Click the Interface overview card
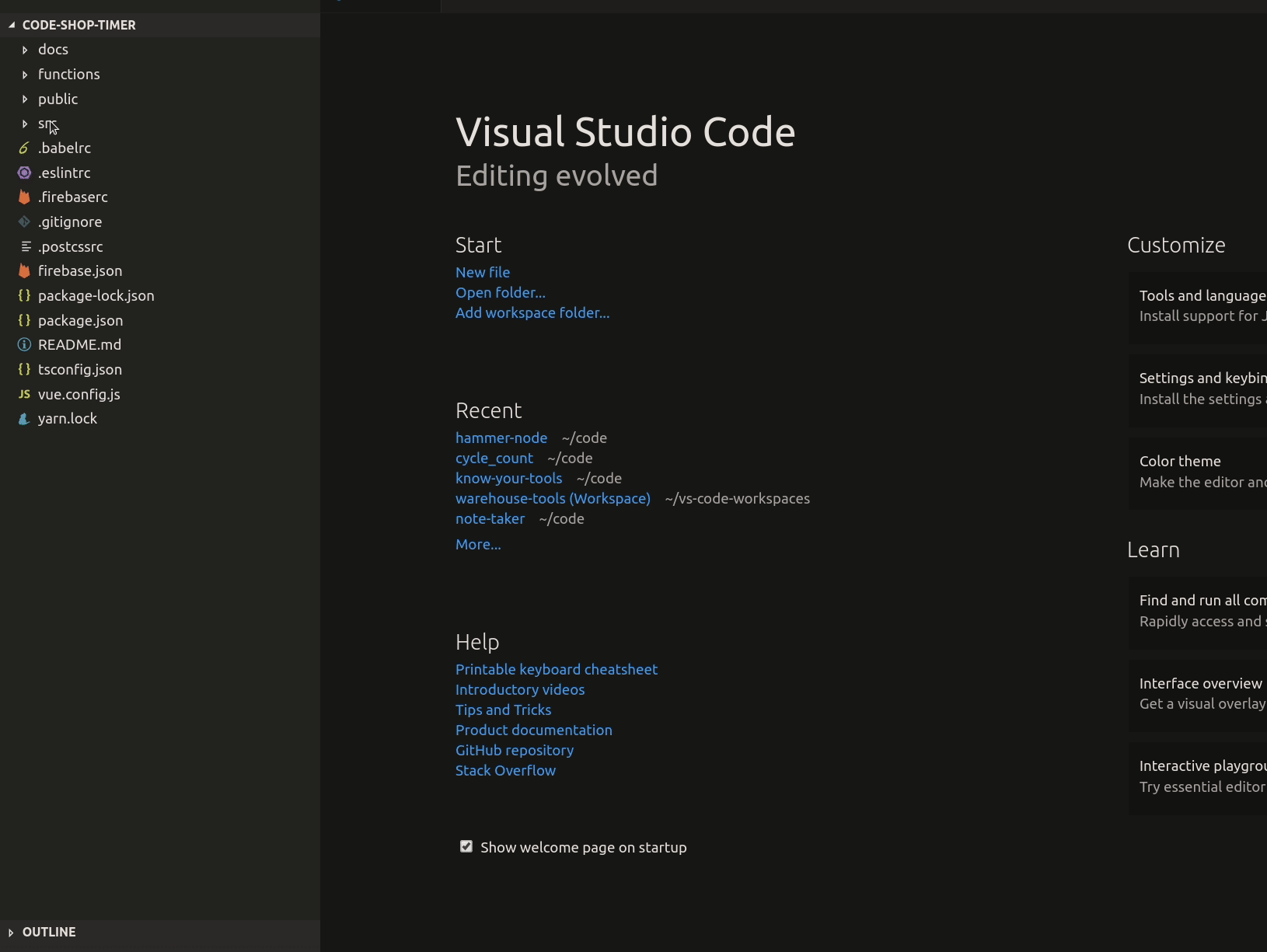The image size is (1267, 952). point(1198,695)
